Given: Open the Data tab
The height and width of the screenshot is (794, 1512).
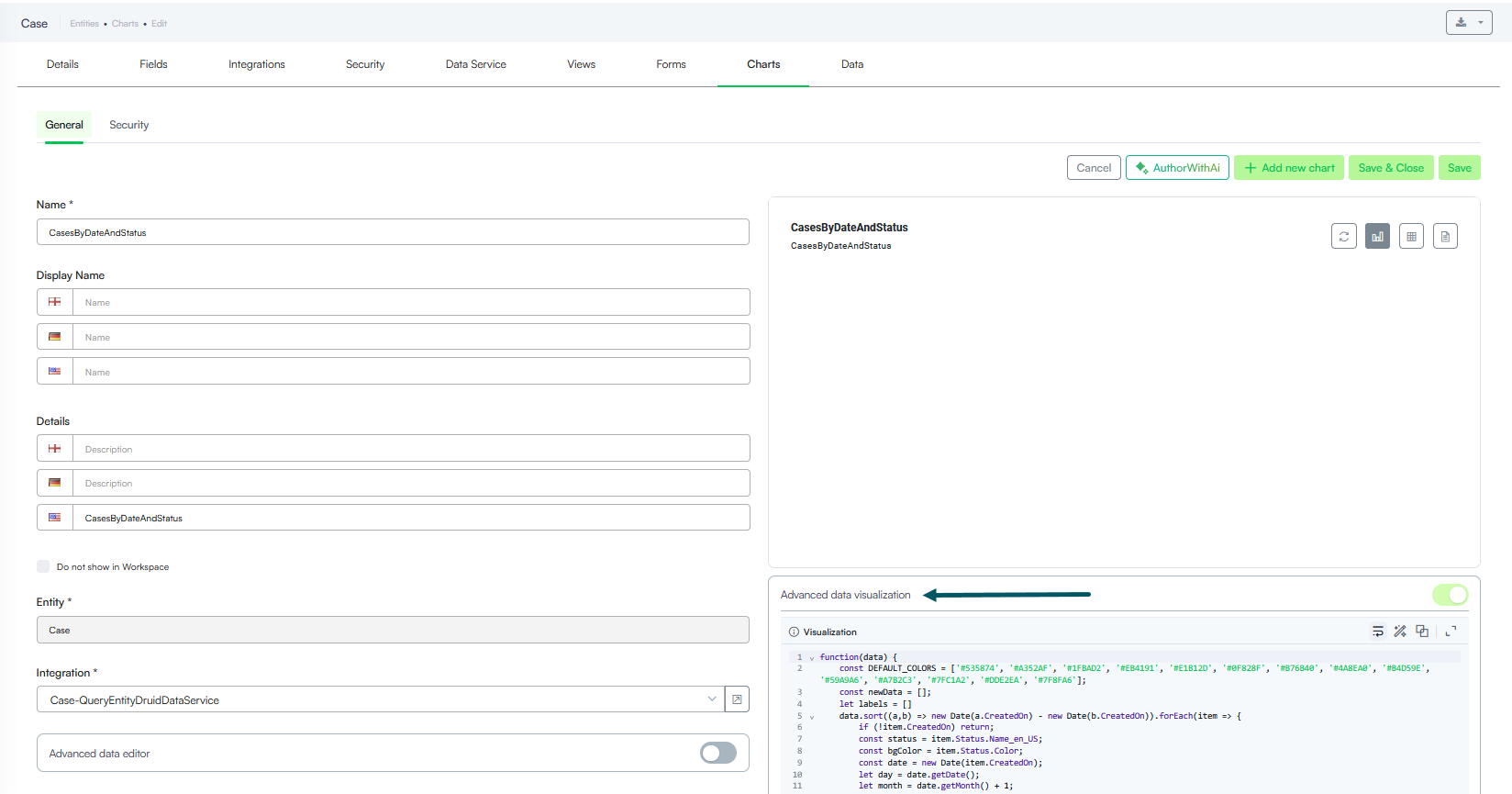Looking at the screenshot, I should 852,64.
